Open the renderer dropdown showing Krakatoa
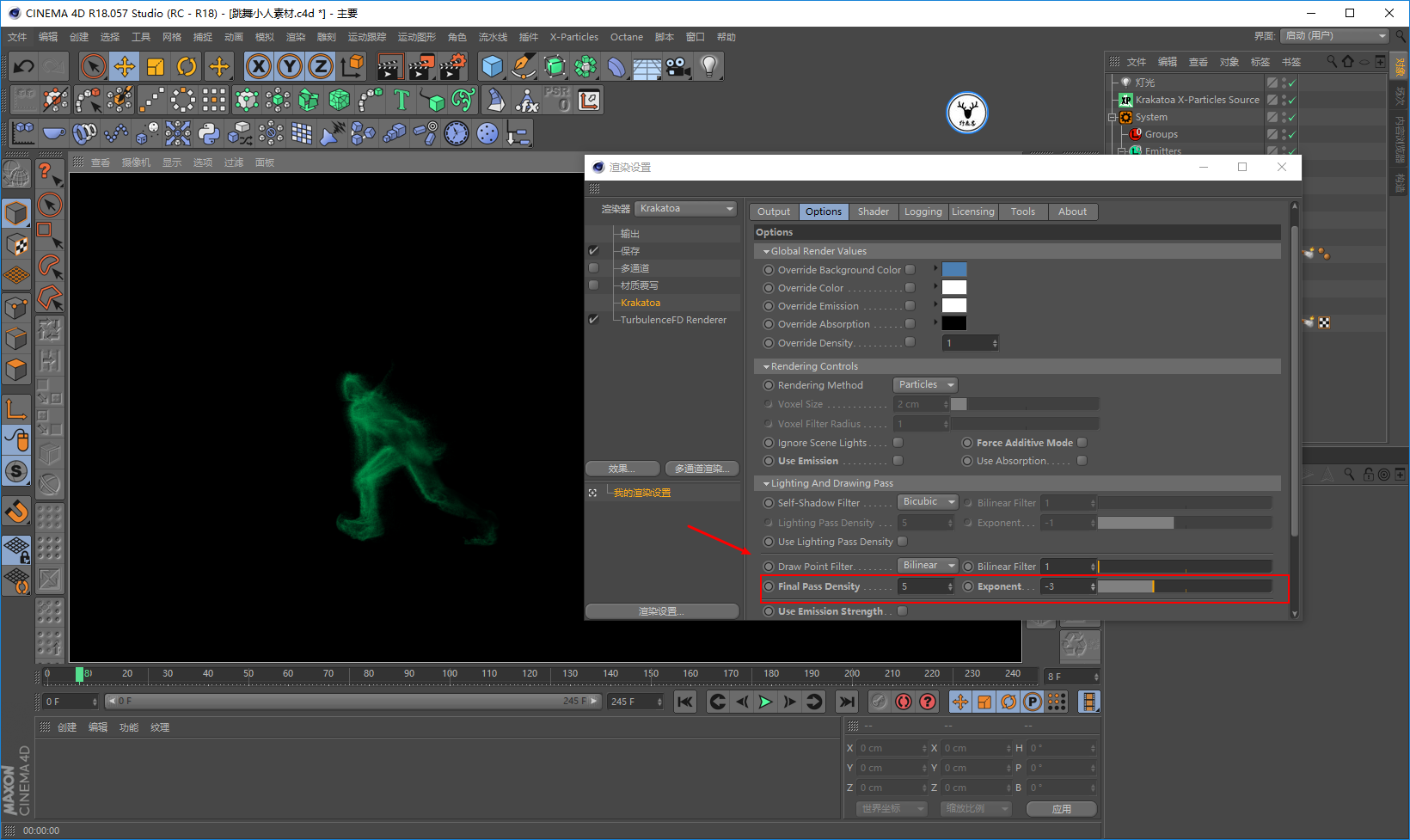This screenshot has height=840, width=1410. (x=686, y=208)
